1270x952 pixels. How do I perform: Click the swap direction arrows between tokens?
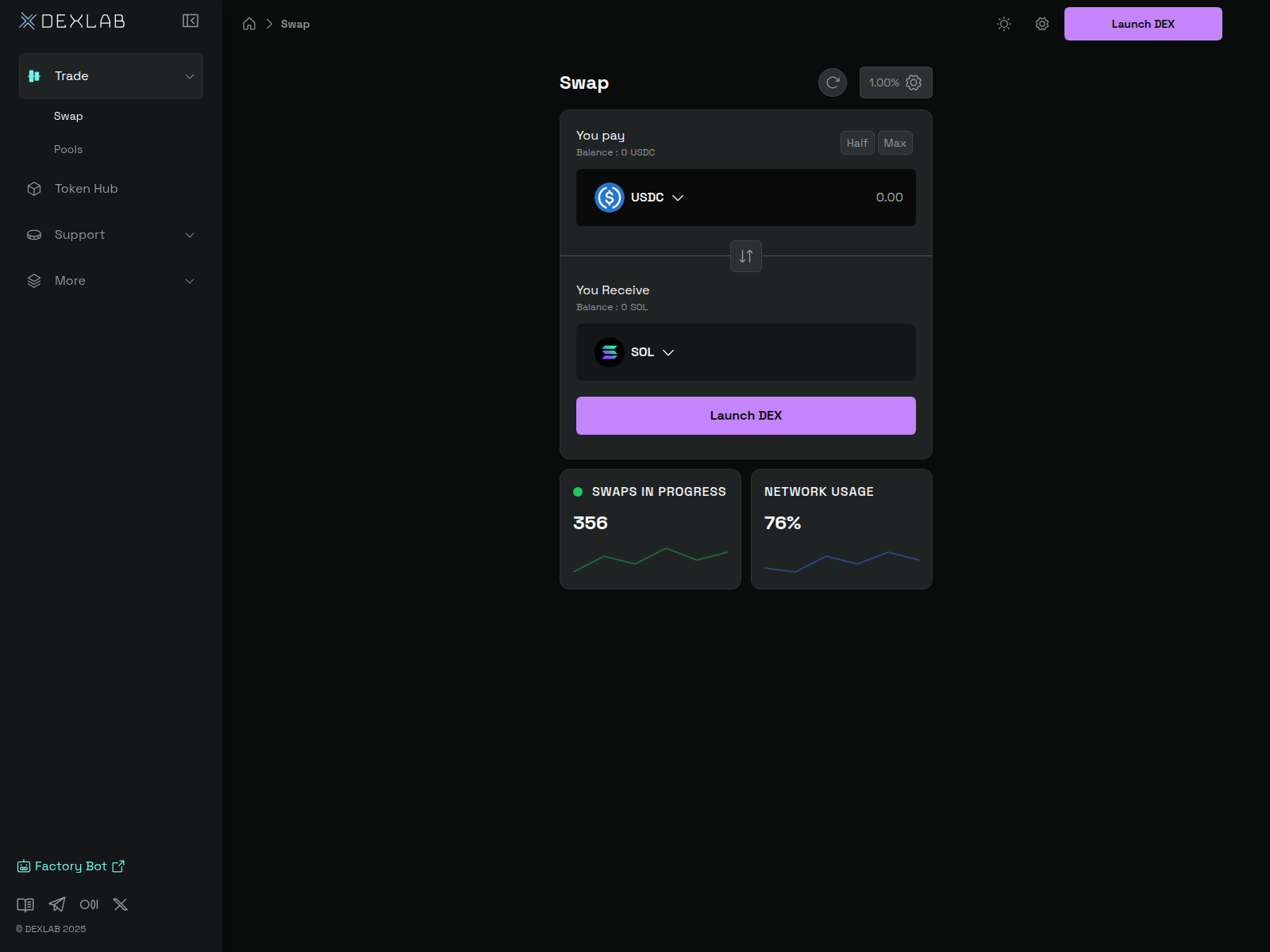[x=745, y=256]
